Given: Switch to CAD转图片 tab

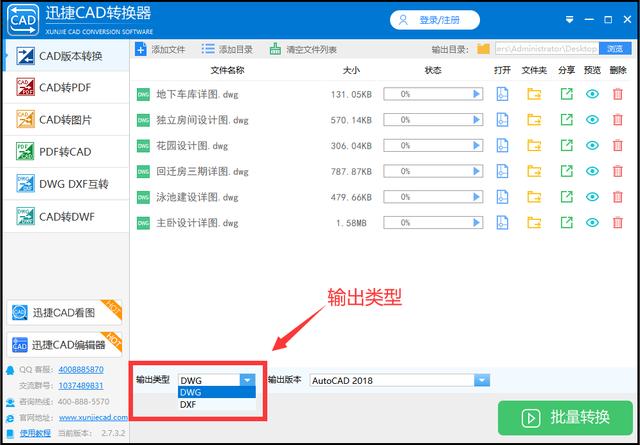Looking at the screenshot, I should (66, 120).
